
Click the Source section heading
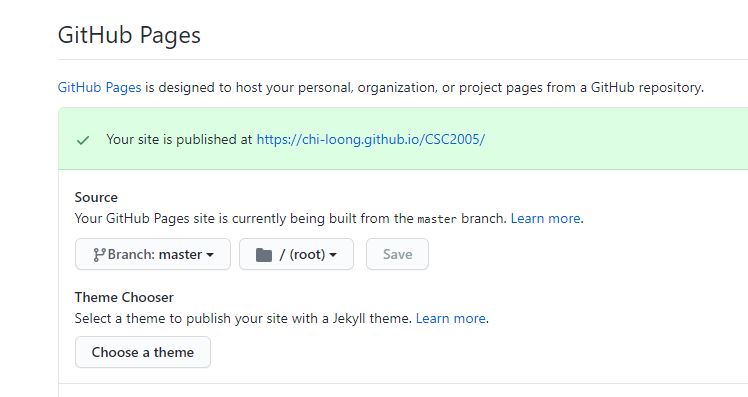click(96, 198)
